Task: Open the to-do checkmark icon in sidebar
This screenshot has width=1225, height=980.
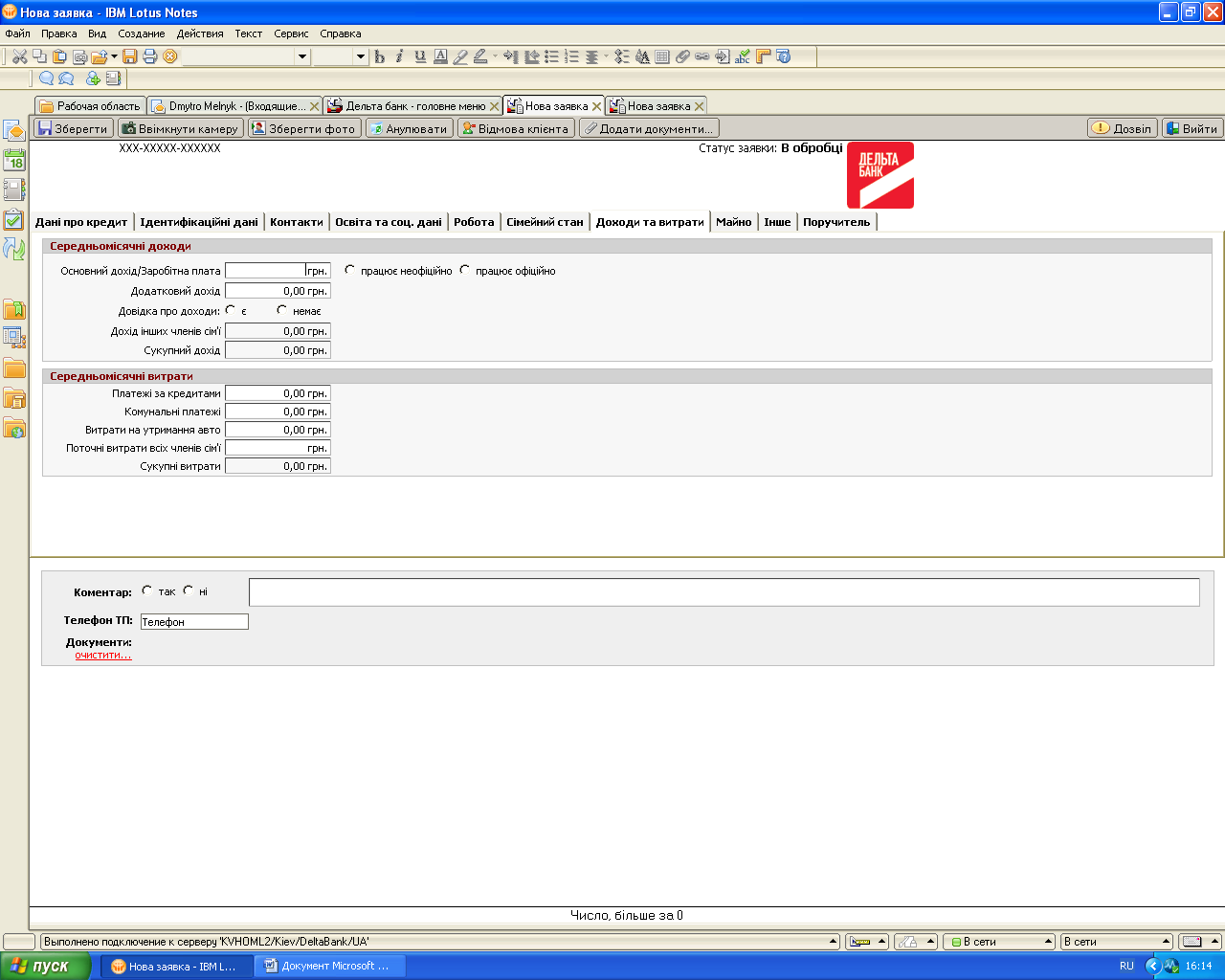Action: [14, 219]
